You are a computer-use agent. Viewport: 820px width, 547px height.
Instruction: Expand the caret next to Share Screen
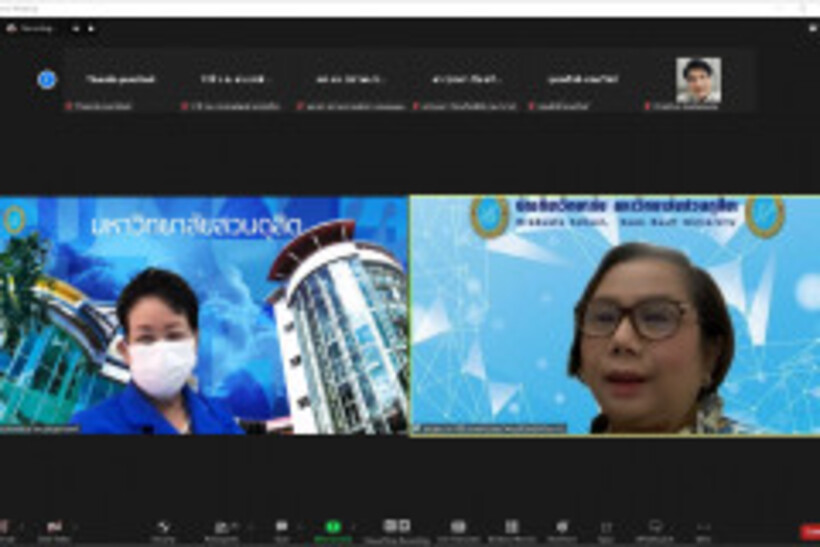click(355, 527)
